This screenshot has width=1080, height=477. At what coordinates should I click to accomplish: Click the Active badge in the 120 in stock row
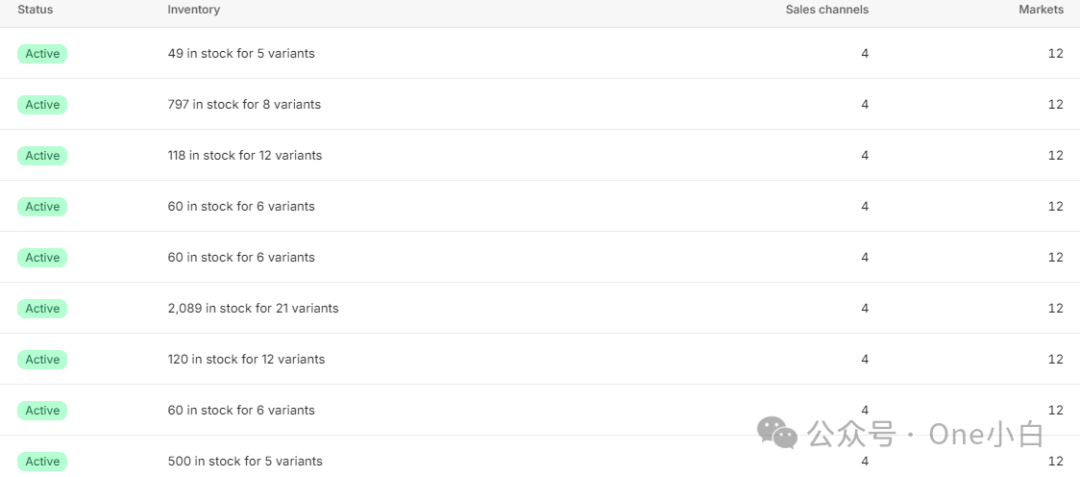click(42, 360)
